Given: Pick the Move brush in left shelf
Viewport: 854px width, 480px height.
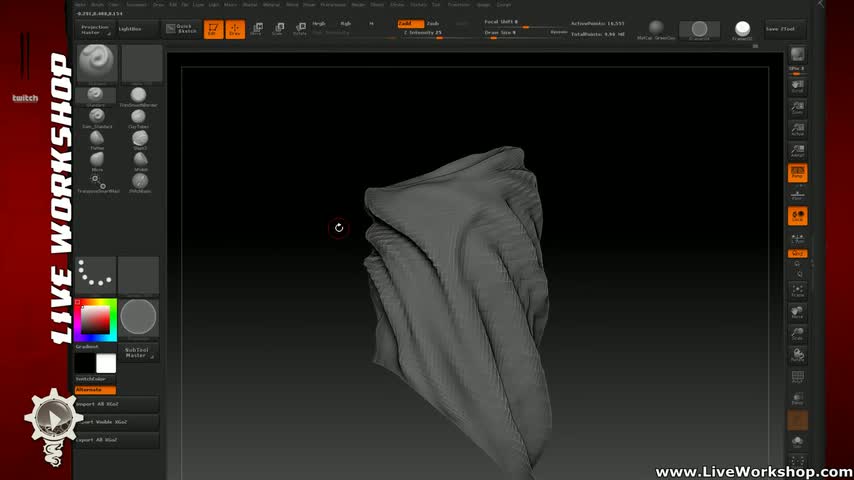Looking at the screenshot, I should (x=97, y=162).
